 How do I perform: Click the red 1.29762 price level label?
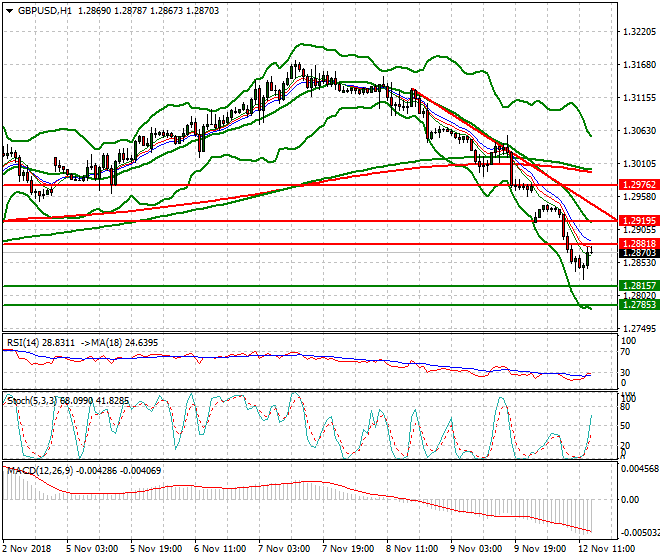click(x=639, y=184)
